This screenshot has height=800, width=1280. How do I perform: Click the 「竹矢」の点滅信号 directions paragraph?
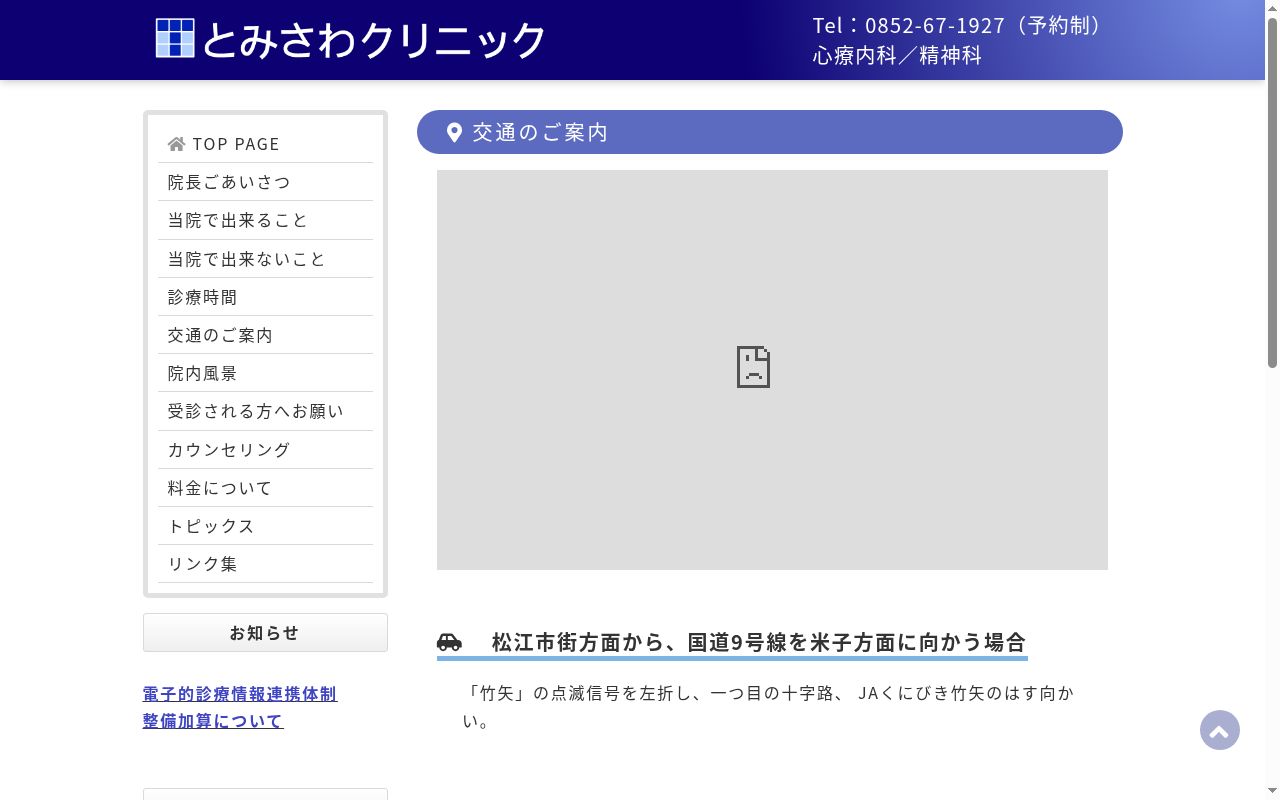(x=768, y=706)
